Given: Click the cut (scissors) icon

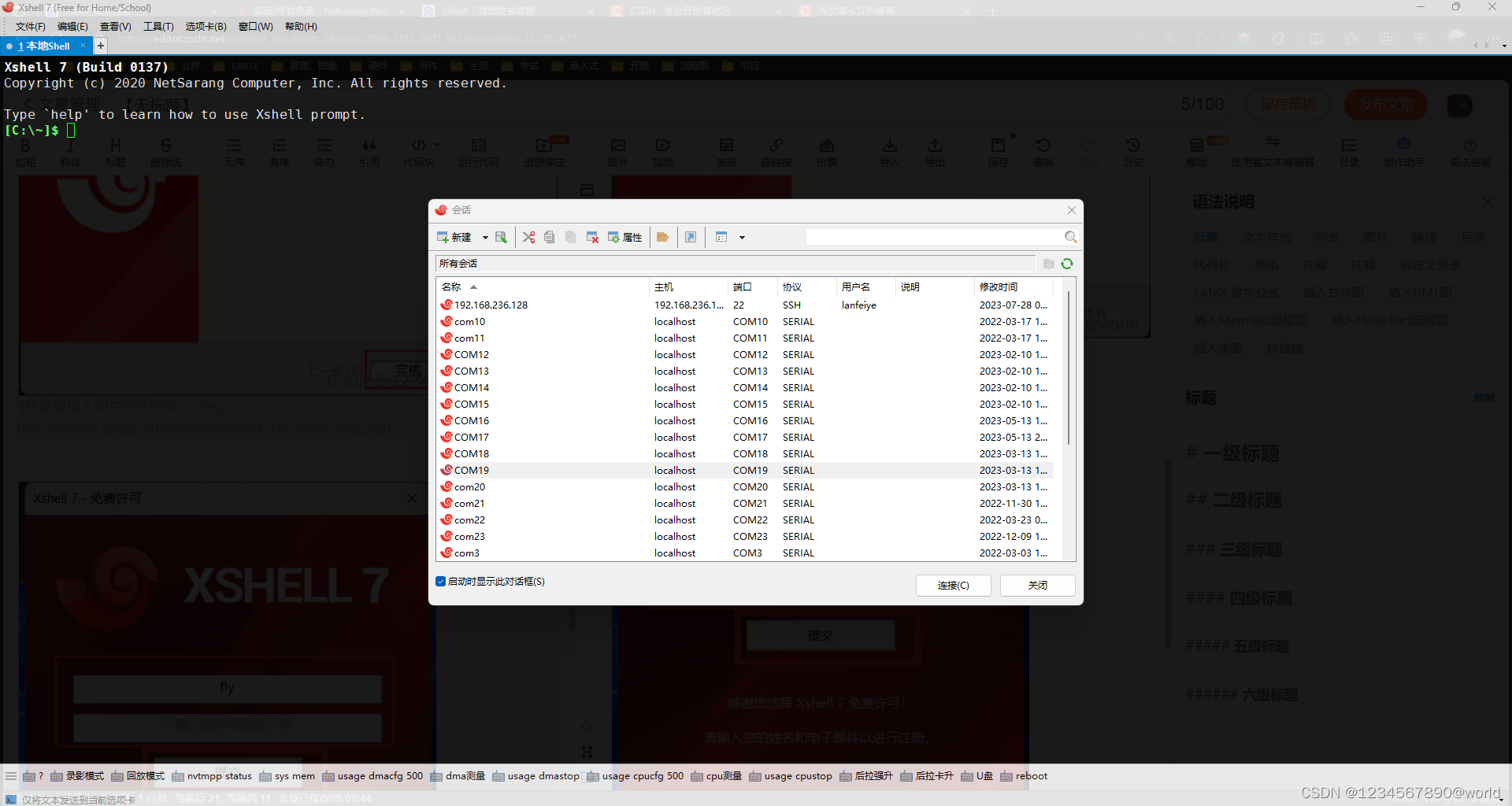Looking at the screenshot, I should click(x=528, y=237).
